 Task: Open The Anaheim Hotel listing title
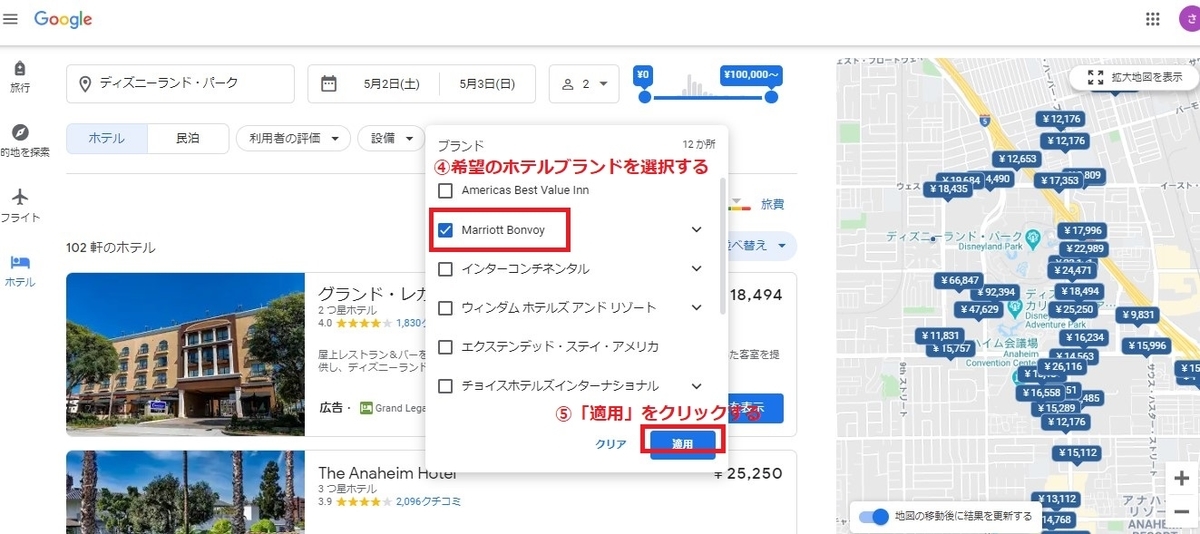387,473
